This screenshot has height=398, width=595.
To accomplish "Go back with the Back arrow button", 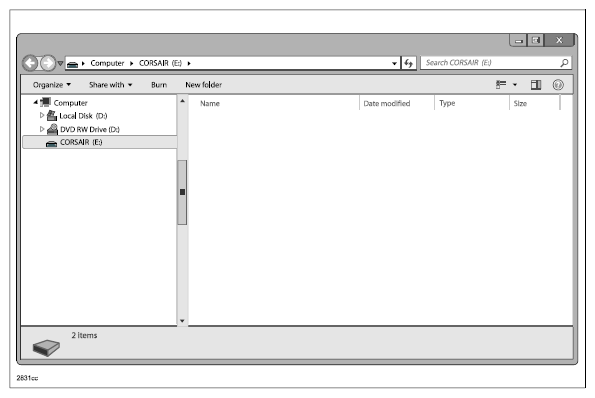I will 30,63.
